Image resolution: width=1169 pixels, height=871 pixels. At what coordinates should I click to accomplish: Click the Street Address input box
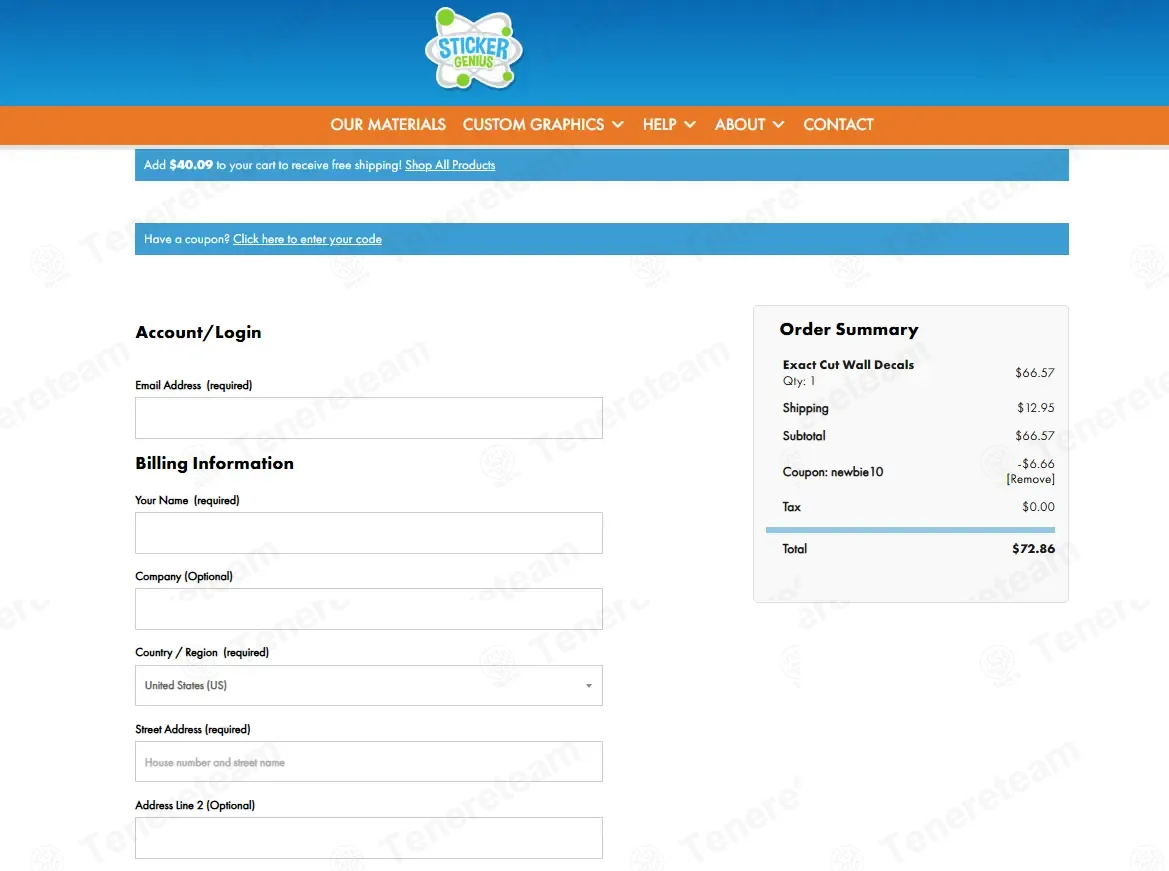[369, 762]
